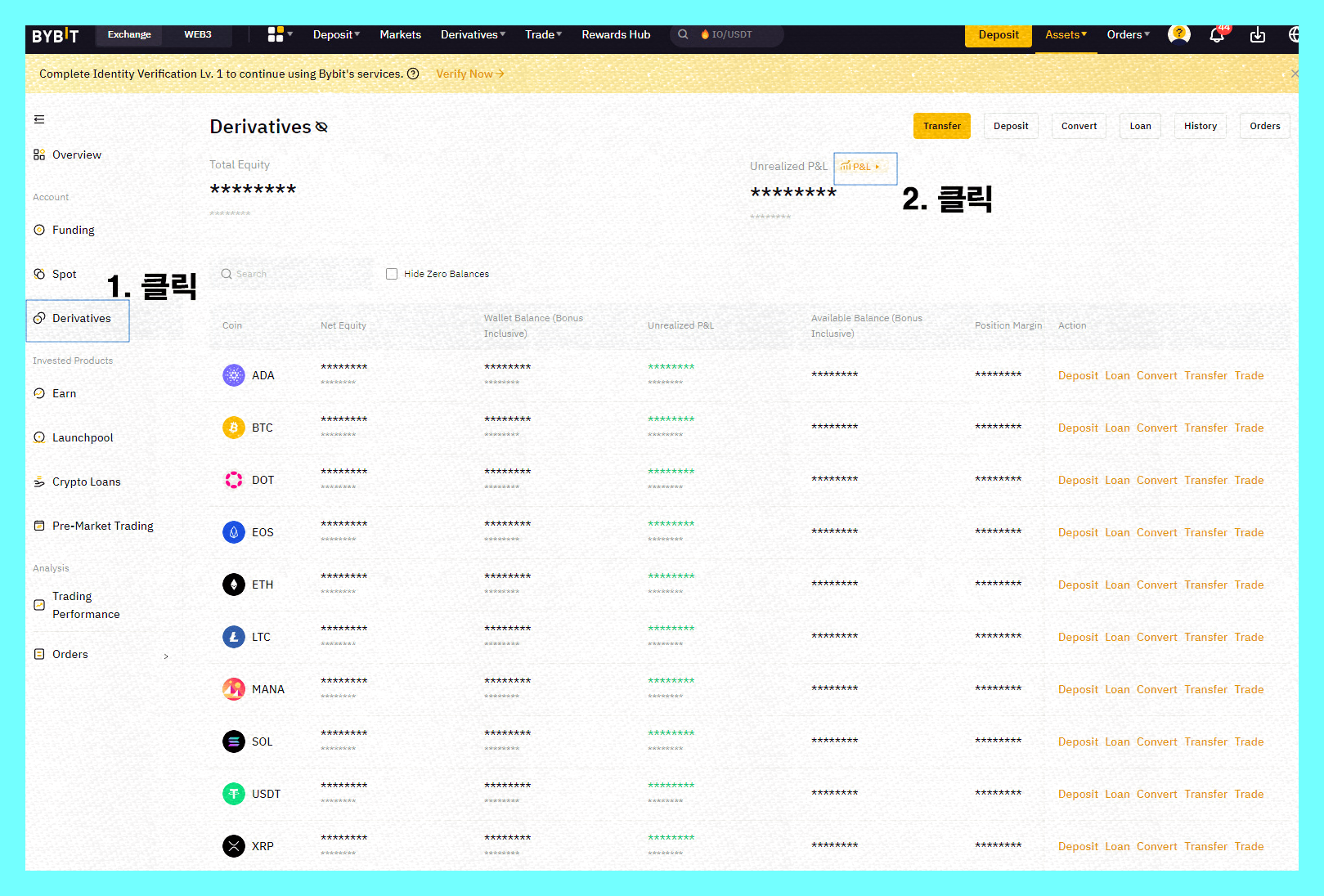Click the IO/USDT search box

pos(727,34)
